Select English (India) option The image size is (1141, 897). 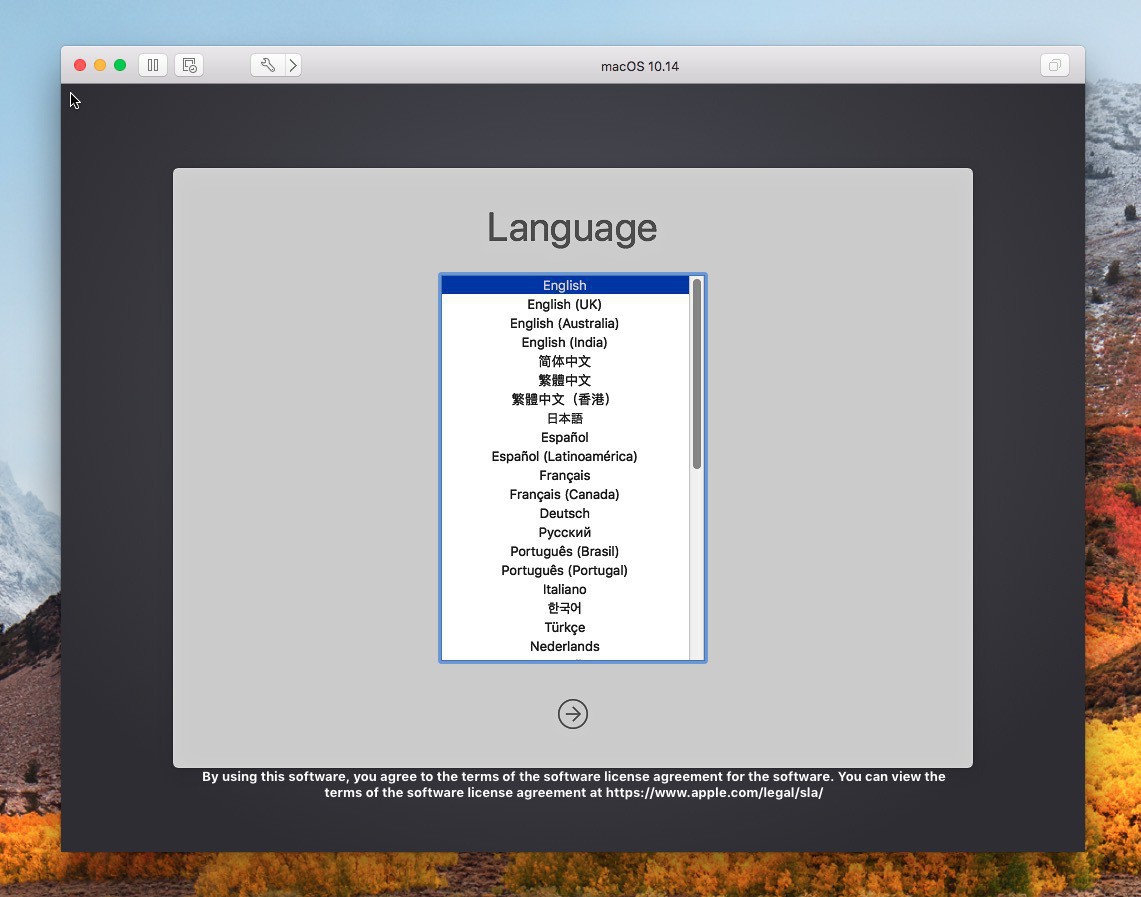click(x=564, y=342)
